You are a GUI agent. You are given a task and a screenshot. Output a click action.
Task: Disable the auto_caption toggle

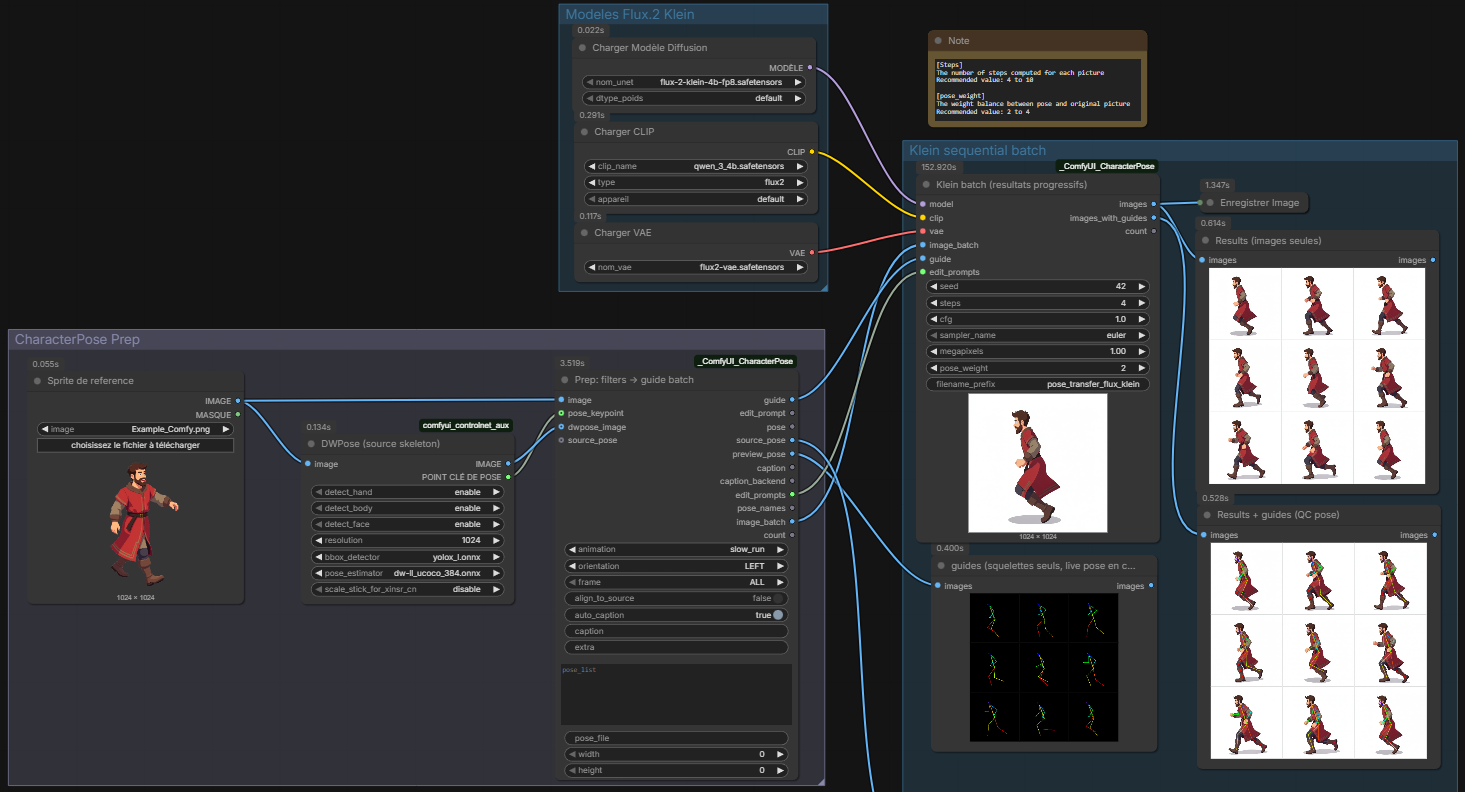[x=777, y=615]
